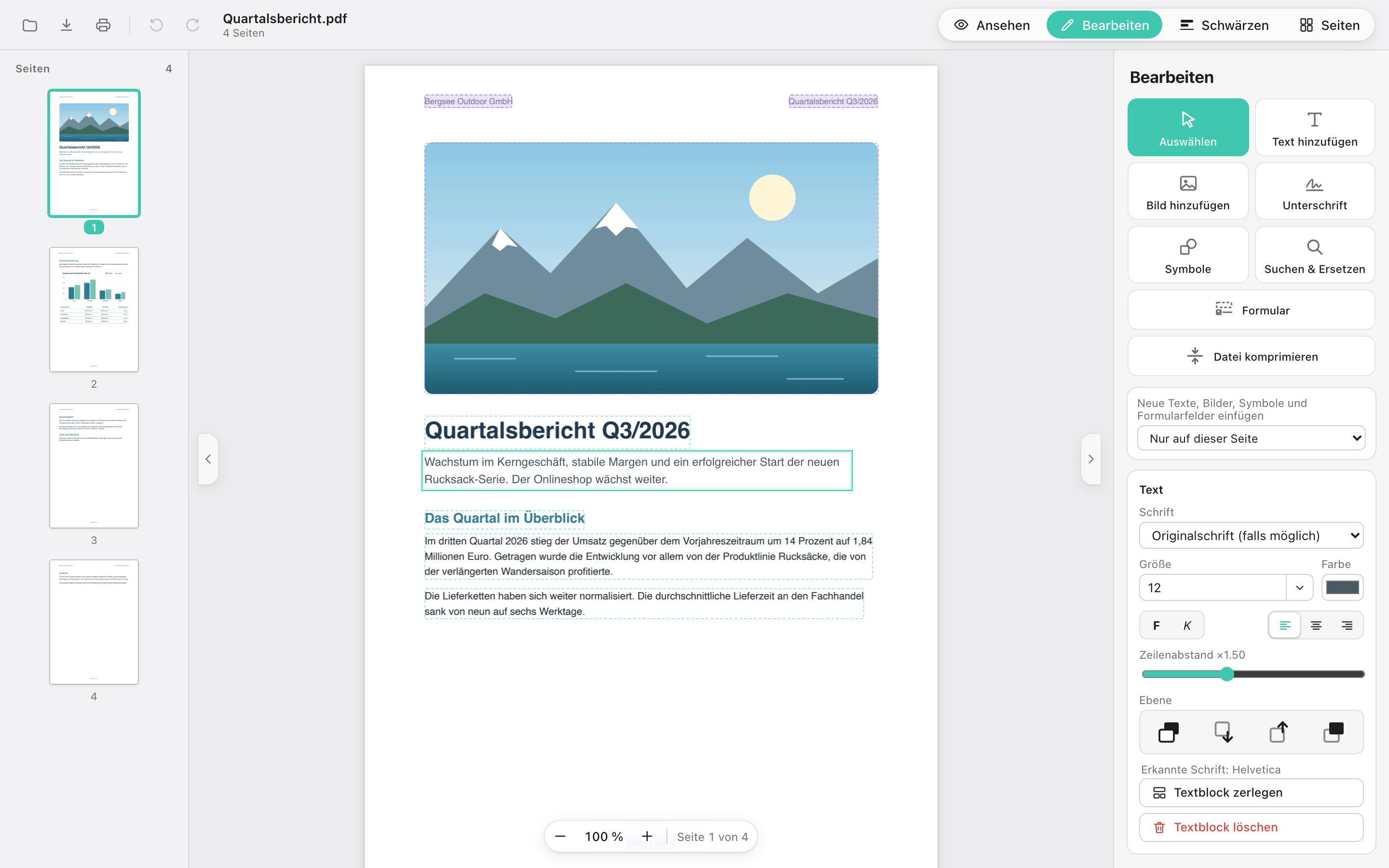Open the Farbe text color swatch

[x=1343, y=588]
